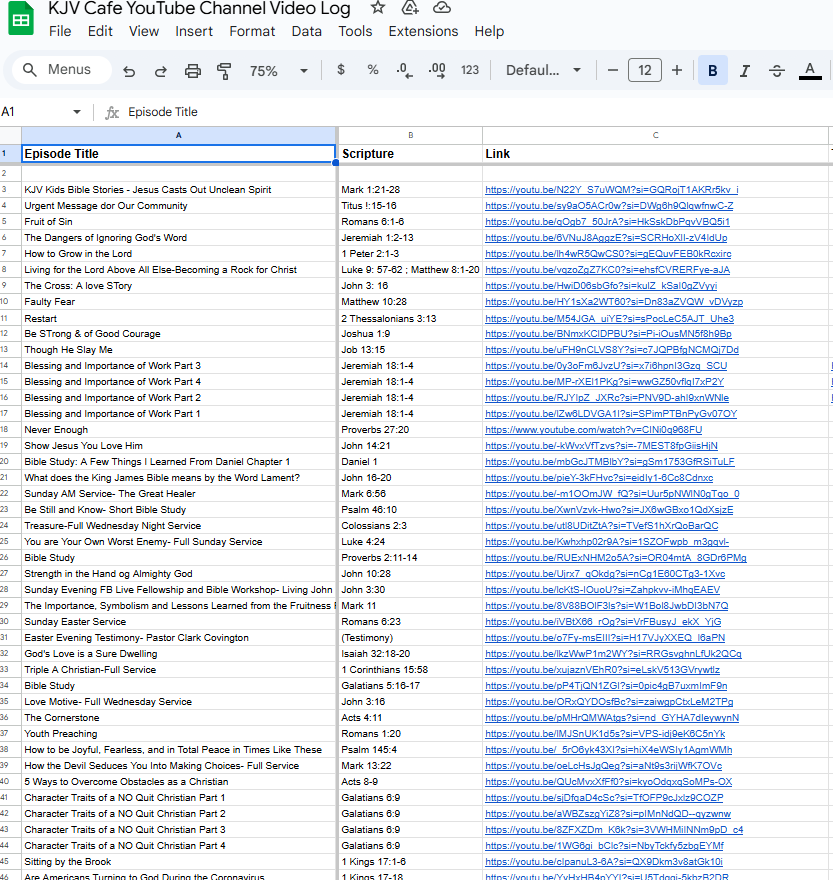Screen dimensions: 833x880
Task: Open the Tools menu
Action: tap(355, 31)
